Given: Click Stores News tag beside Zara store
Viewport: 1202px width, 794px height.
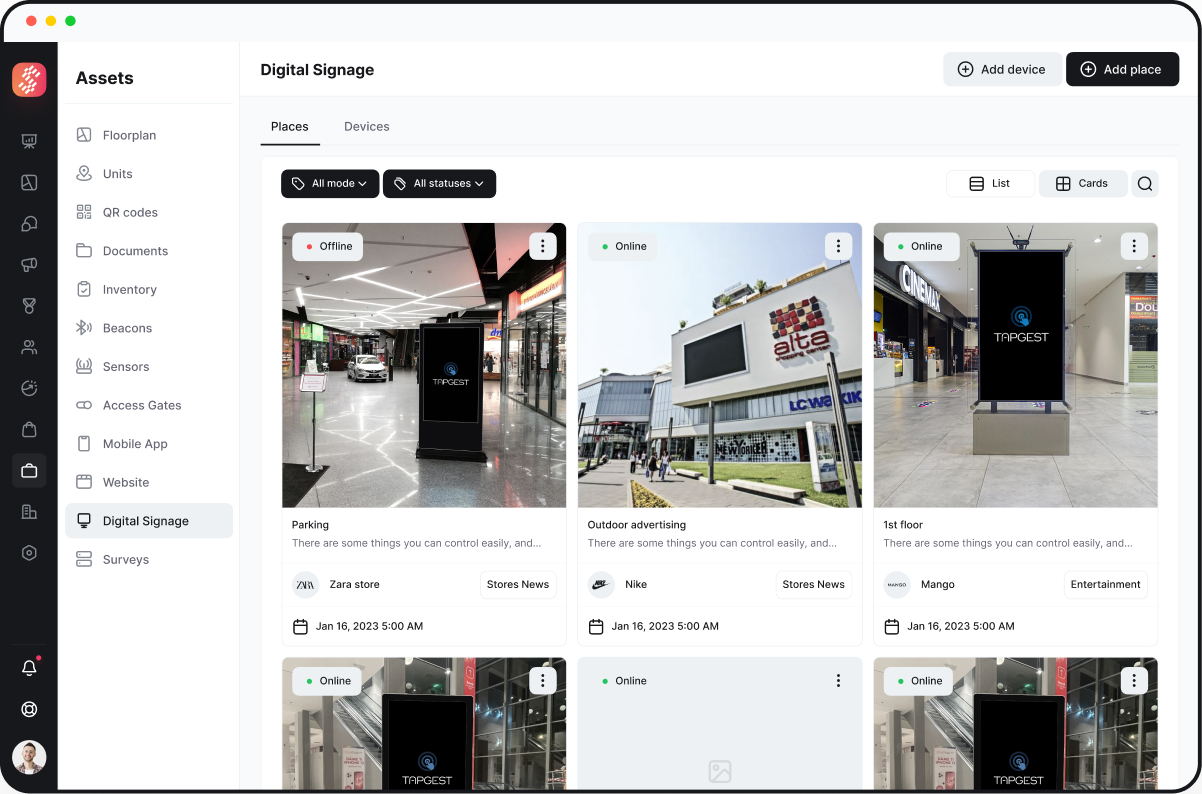Looking at the screenshot, I should tap(518, 585).
